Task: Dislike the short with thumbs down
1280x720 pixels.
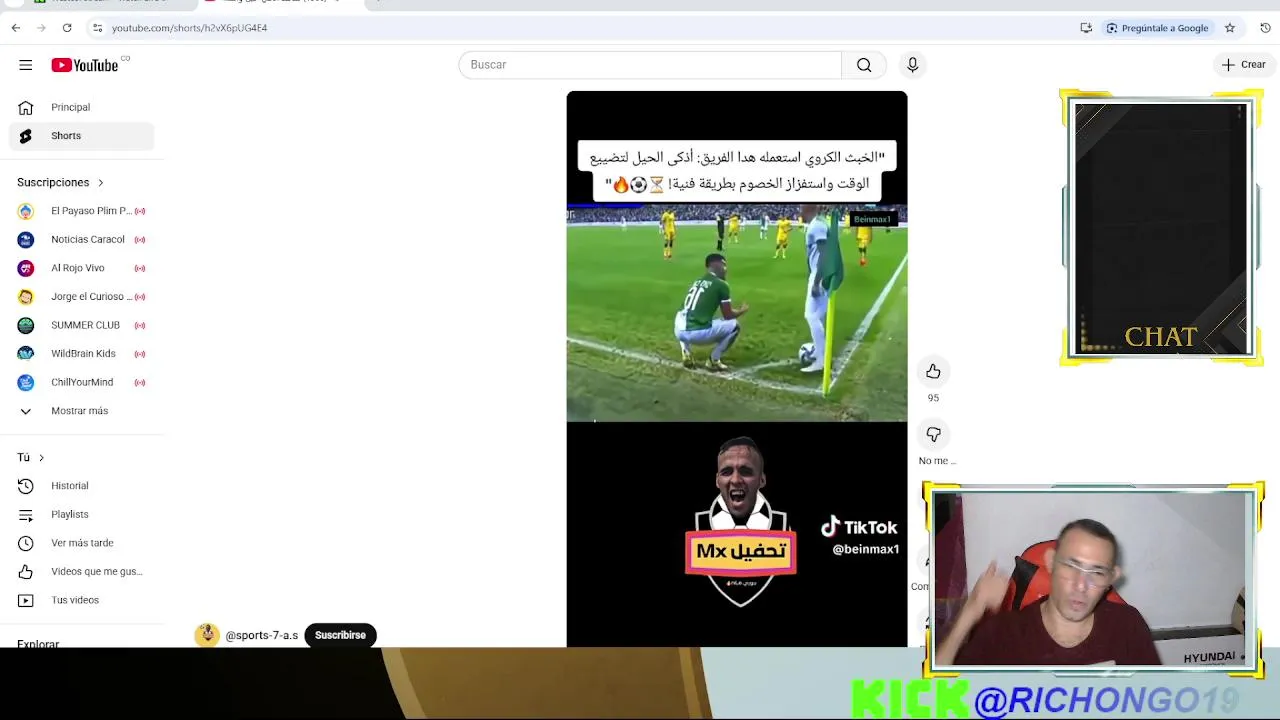Action: 933,435
